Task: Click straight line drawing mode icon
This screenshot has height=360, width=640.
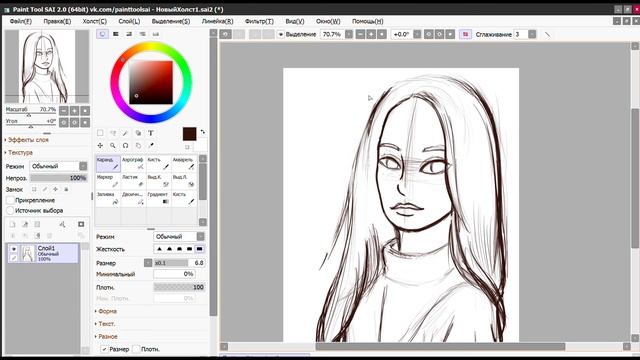Action: pyautogui.click(x=547, y=35)
